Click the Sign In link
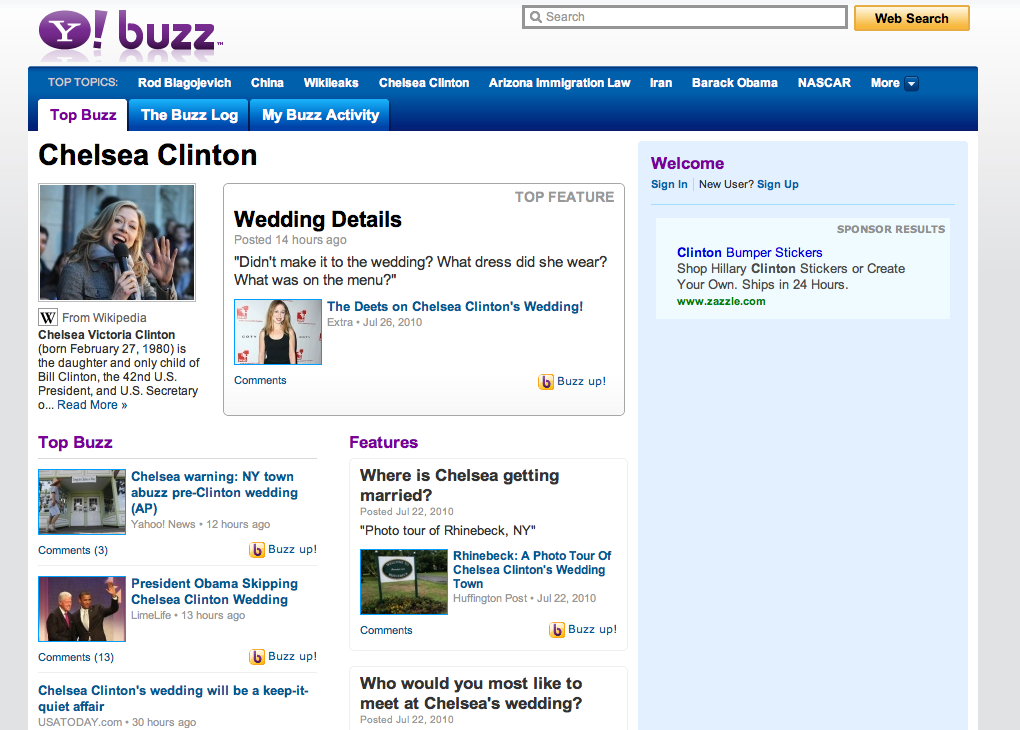The width and height of the screenshot is (1020, 730). 669,184
